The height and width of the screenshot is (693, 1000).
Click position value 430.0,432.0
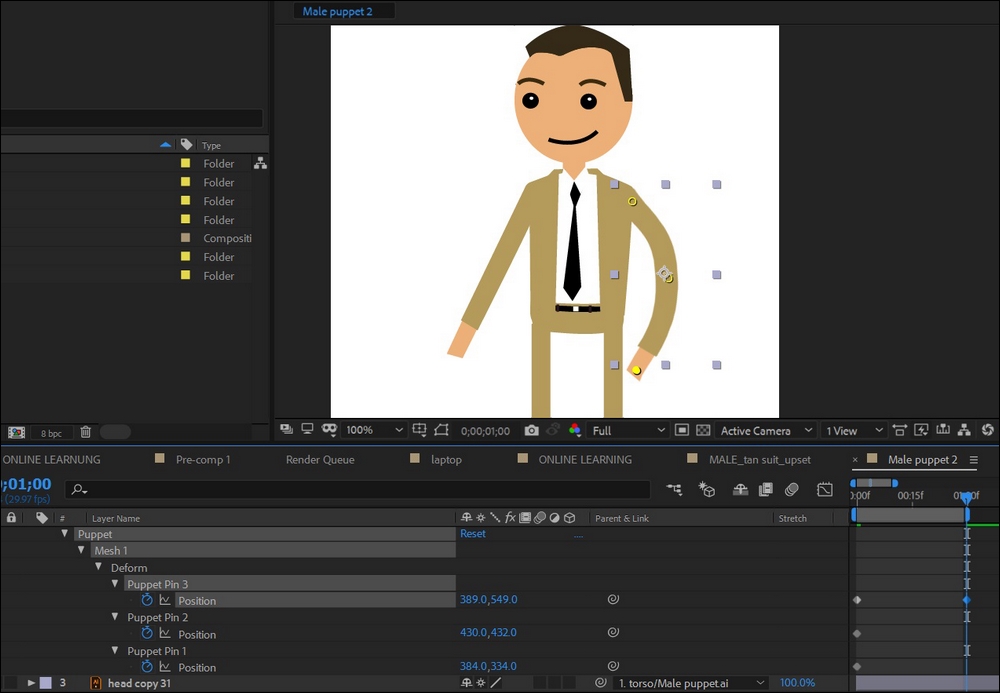[x=489, y=632]
